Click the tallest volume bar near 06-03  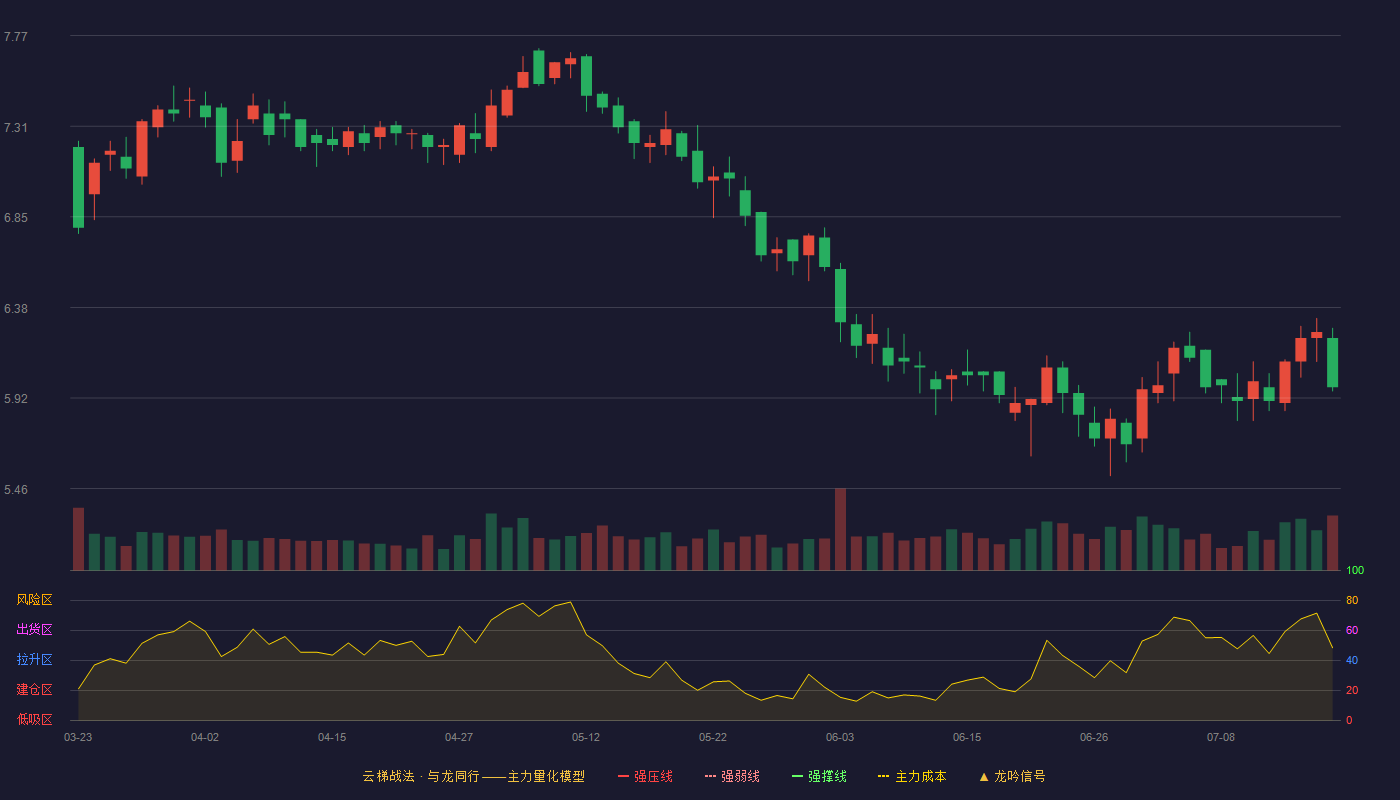(x=840, y=529)
